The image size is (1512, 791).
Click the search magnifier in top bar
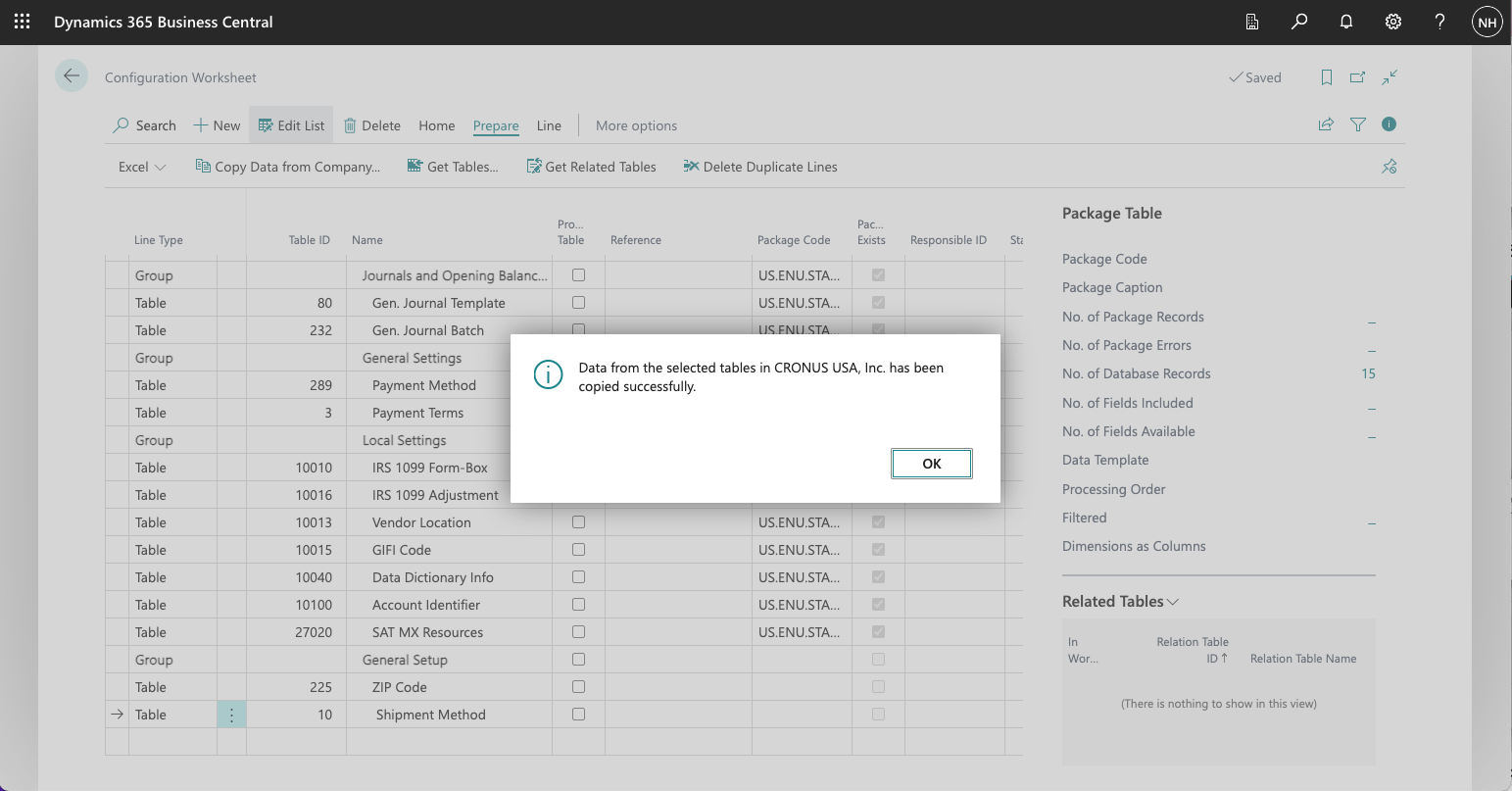click(x=1299, y=22)
